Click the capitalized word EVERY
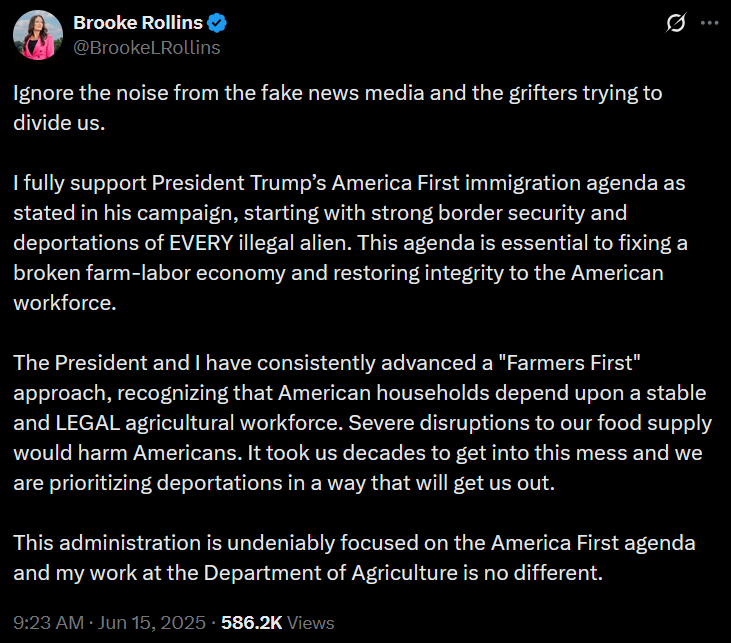731x643 pixels. coord(201,243)
